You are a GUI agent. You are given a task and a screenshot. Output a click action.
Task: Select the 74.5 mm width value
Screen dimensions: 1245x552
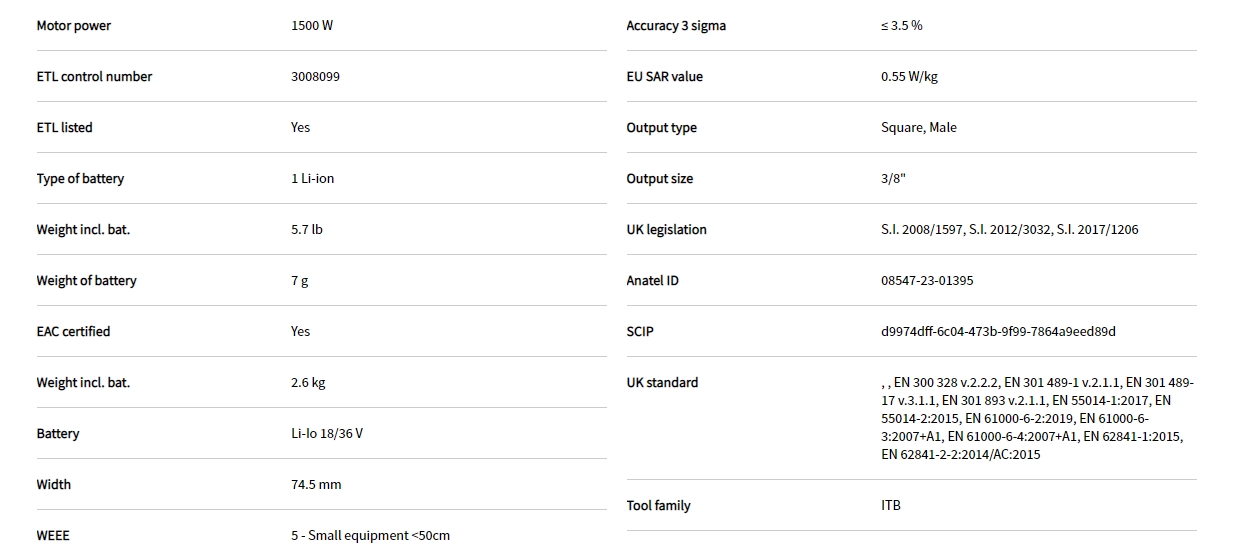point(316,485)
